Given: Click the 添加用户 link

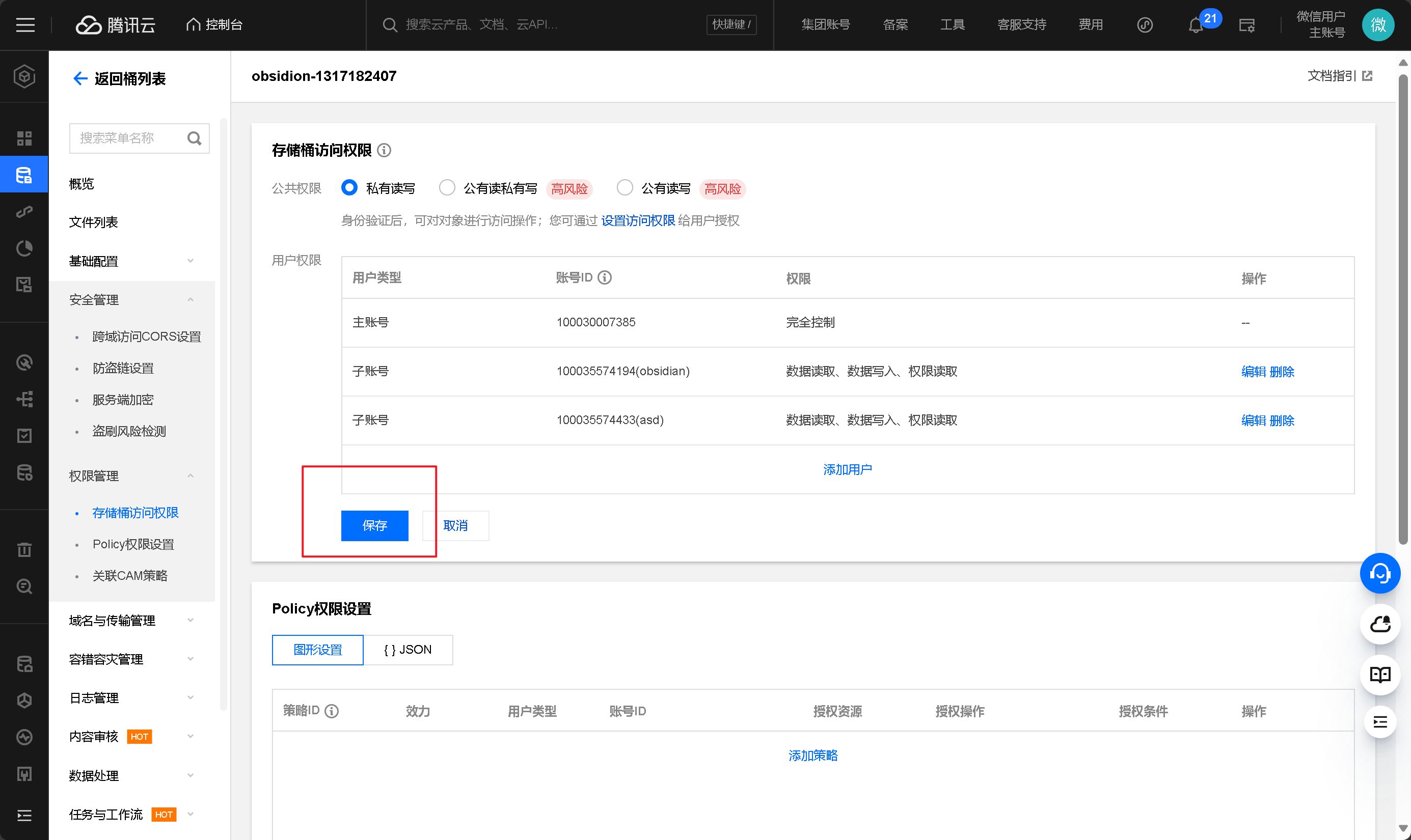Looking at the screenshot, I should pyautogui.click(x=847, y=469).
